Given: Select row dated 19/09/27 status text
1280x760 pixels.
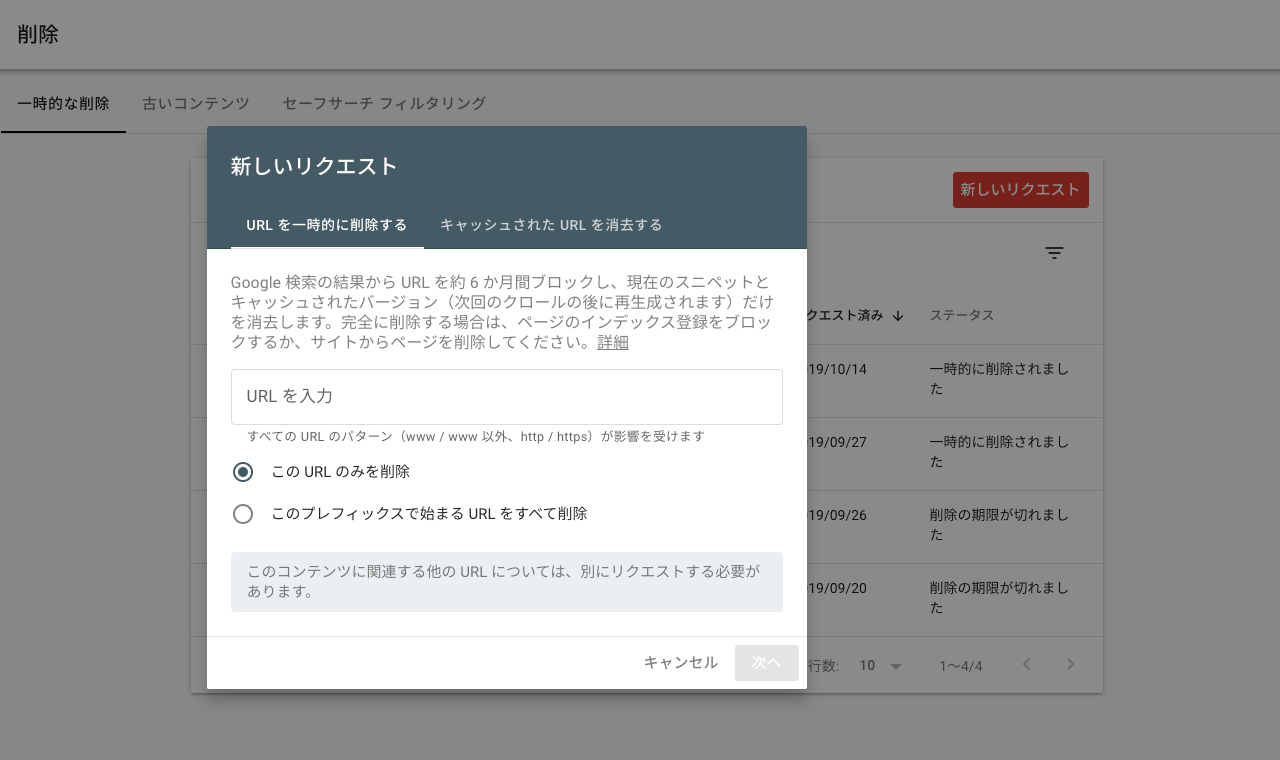Looking at the screenshot, I should tap(1000, 452).
